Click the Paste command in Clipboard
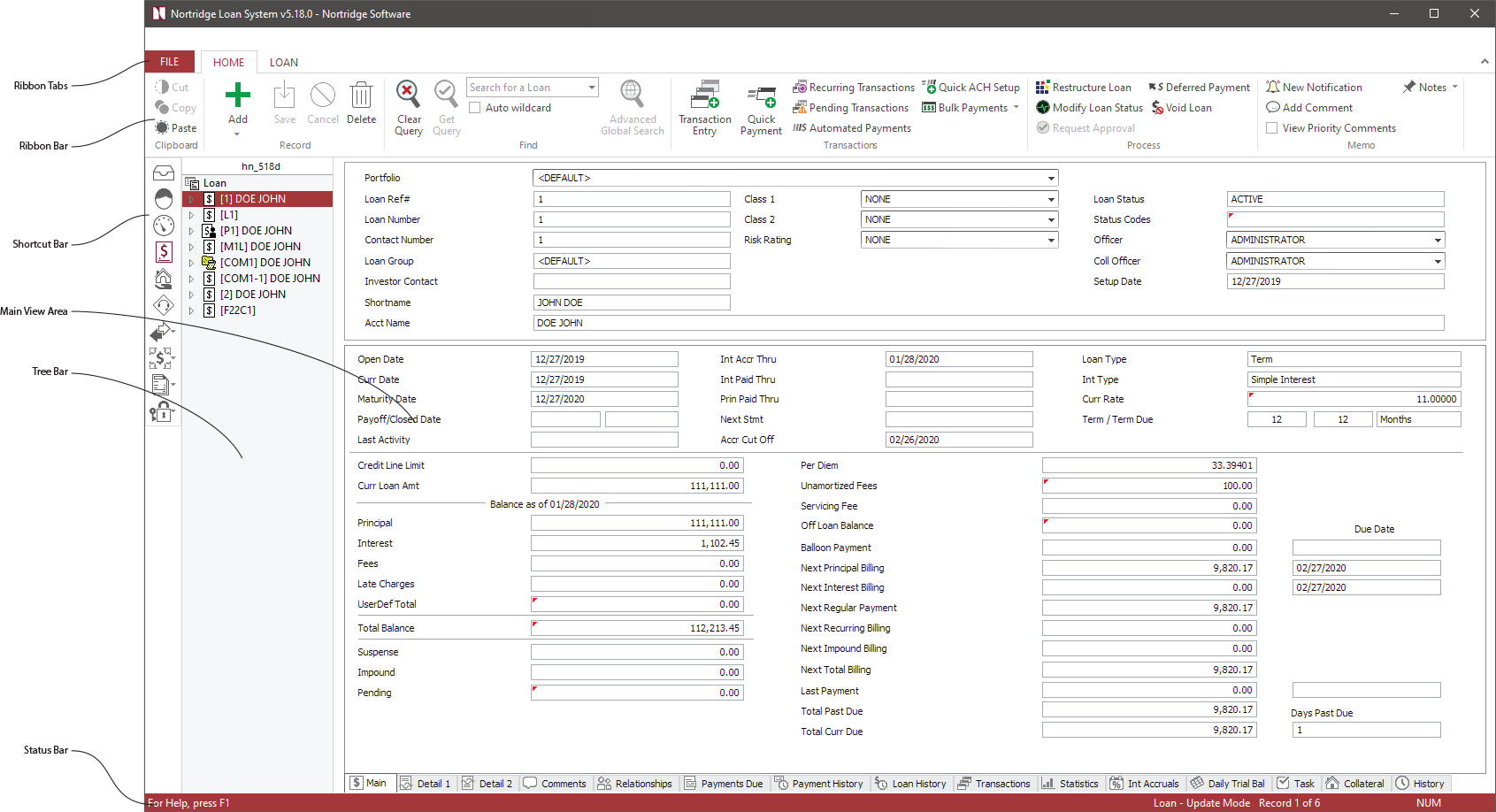Screen dimensions: 1496x812 click(176, 128)
